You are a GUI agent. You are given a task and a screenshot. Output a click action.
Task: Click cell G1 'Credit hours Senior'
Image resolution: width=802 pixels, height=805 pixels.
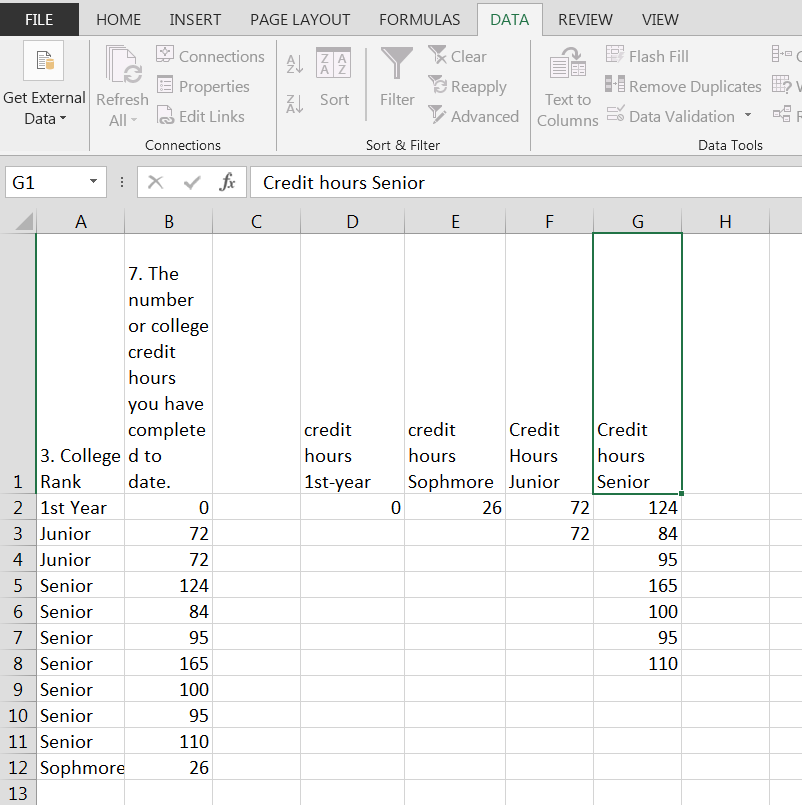click(638, 363)
